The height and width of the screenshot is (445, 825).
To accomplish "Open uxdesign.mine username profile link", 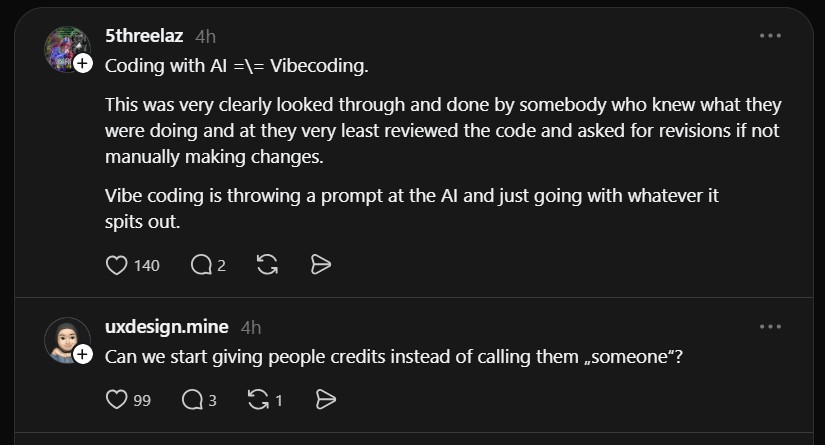I will [167, 327].
